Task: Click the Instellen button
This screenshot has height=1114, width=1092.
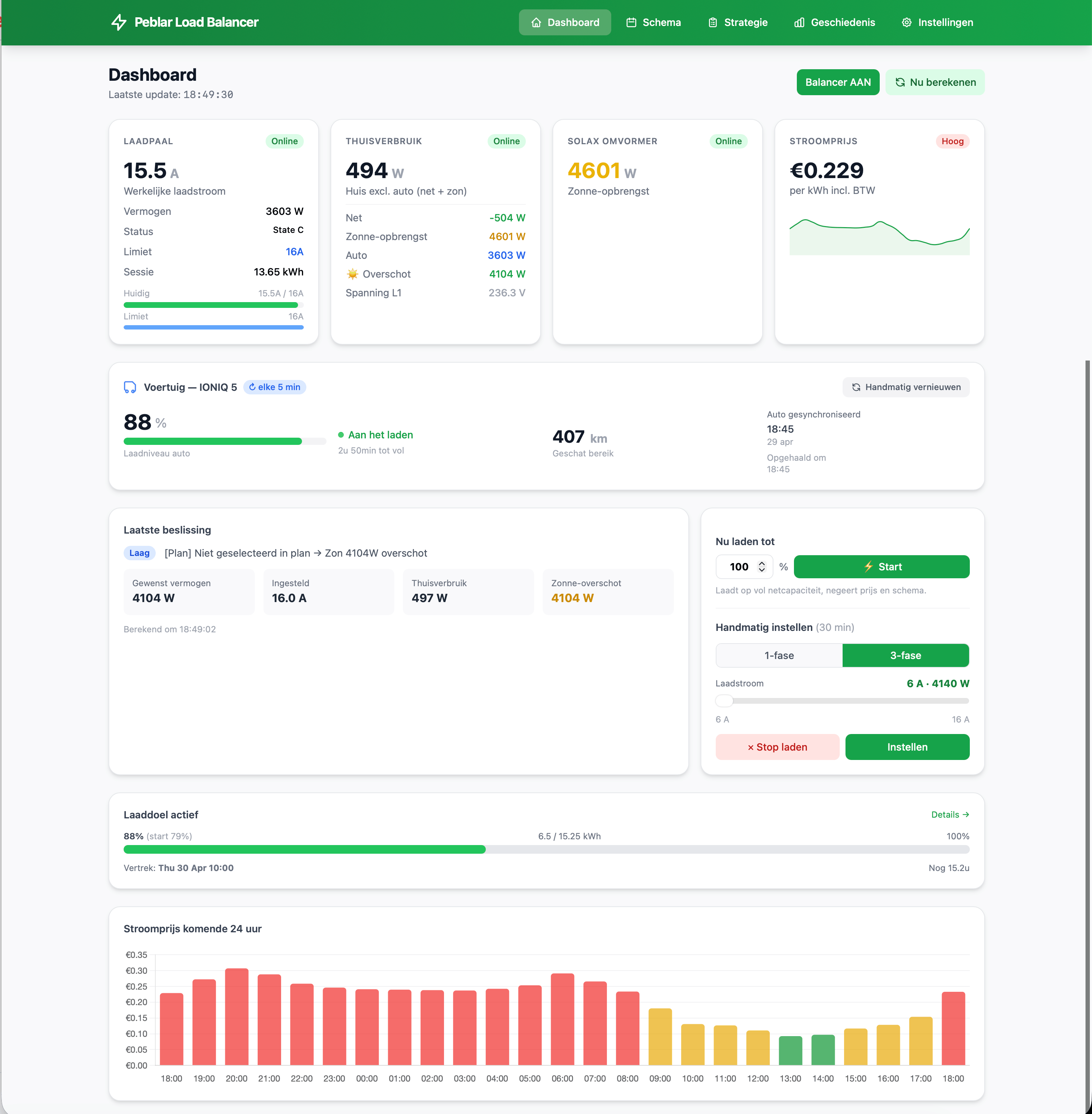Action: (x=907, y=747)
